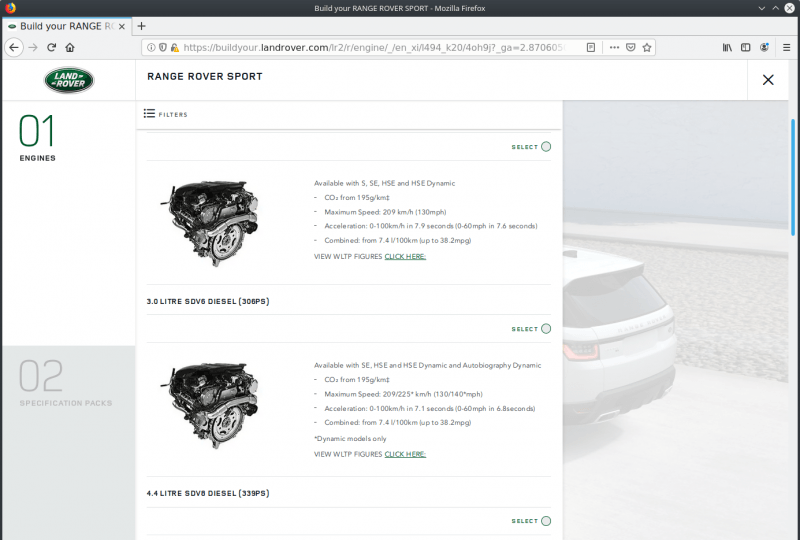Image resolution: width=800 pixels, height=540 pixels.
Task: Click 'Acceleration: 0-100km/h in 7.1 seconds' line
Action: click(x=430, y=408)
